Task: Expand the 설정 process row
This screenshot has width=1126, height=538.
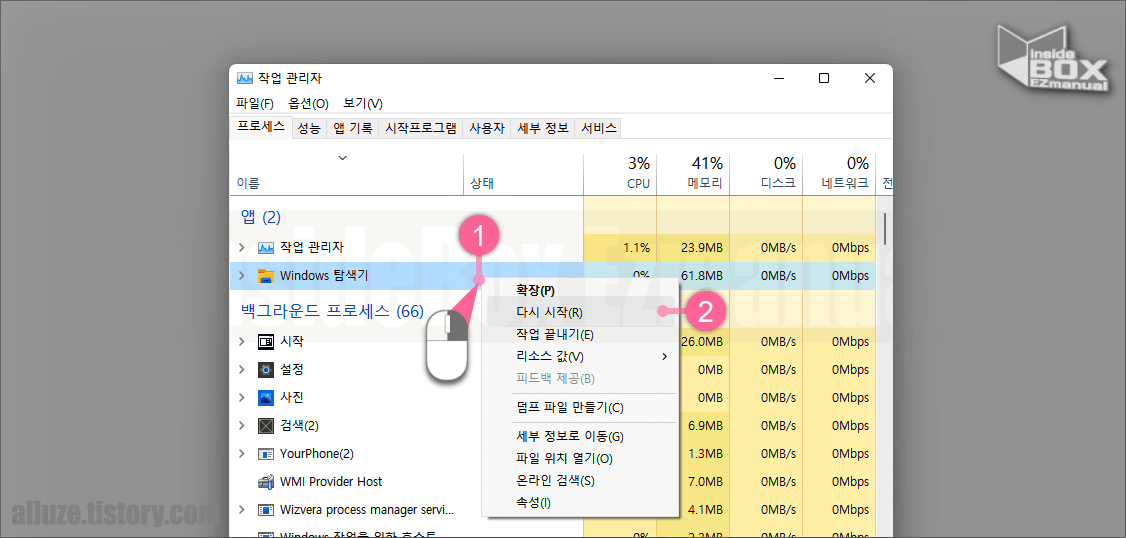Action: (242, 370)
